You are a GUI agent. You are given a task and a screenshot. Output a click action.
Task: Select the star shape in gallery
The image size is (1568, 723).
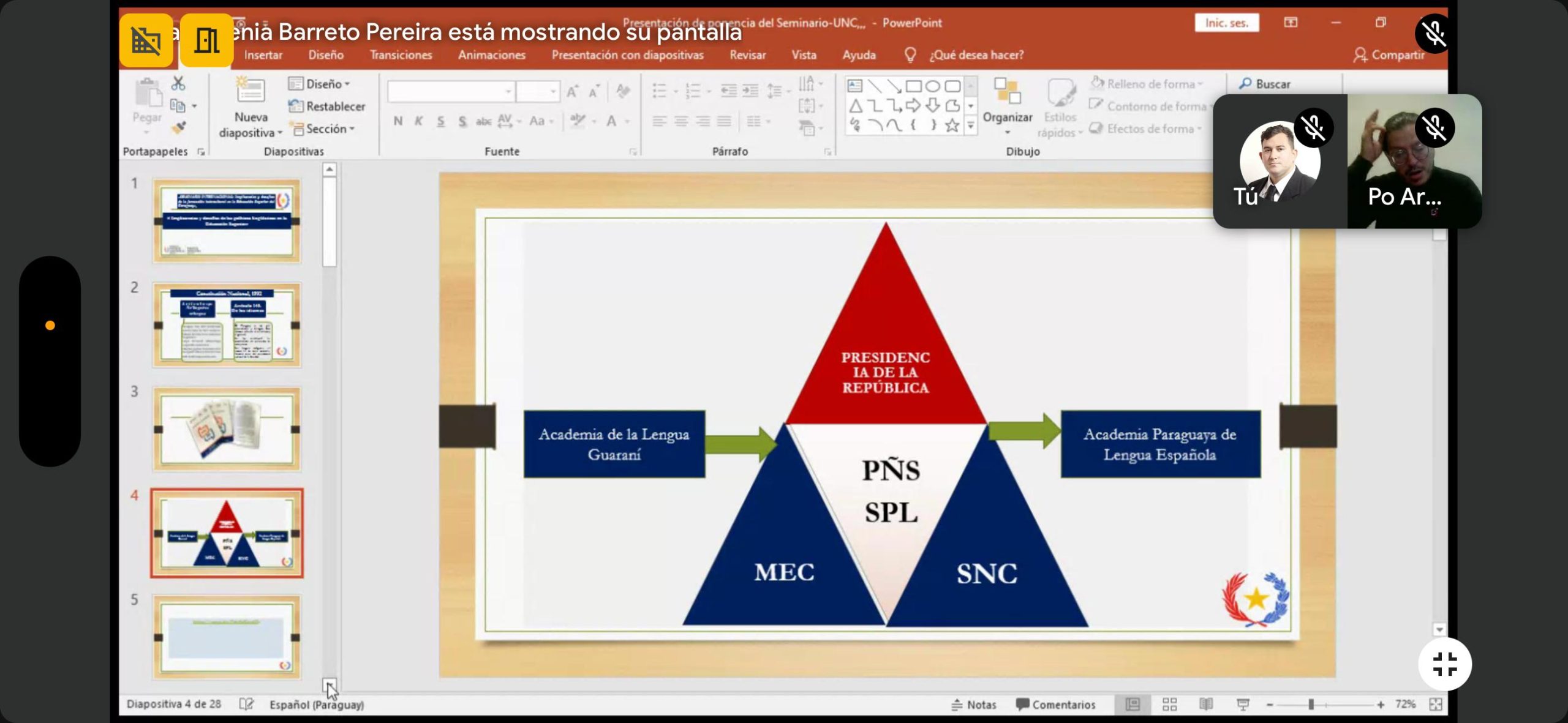(952, 125)
